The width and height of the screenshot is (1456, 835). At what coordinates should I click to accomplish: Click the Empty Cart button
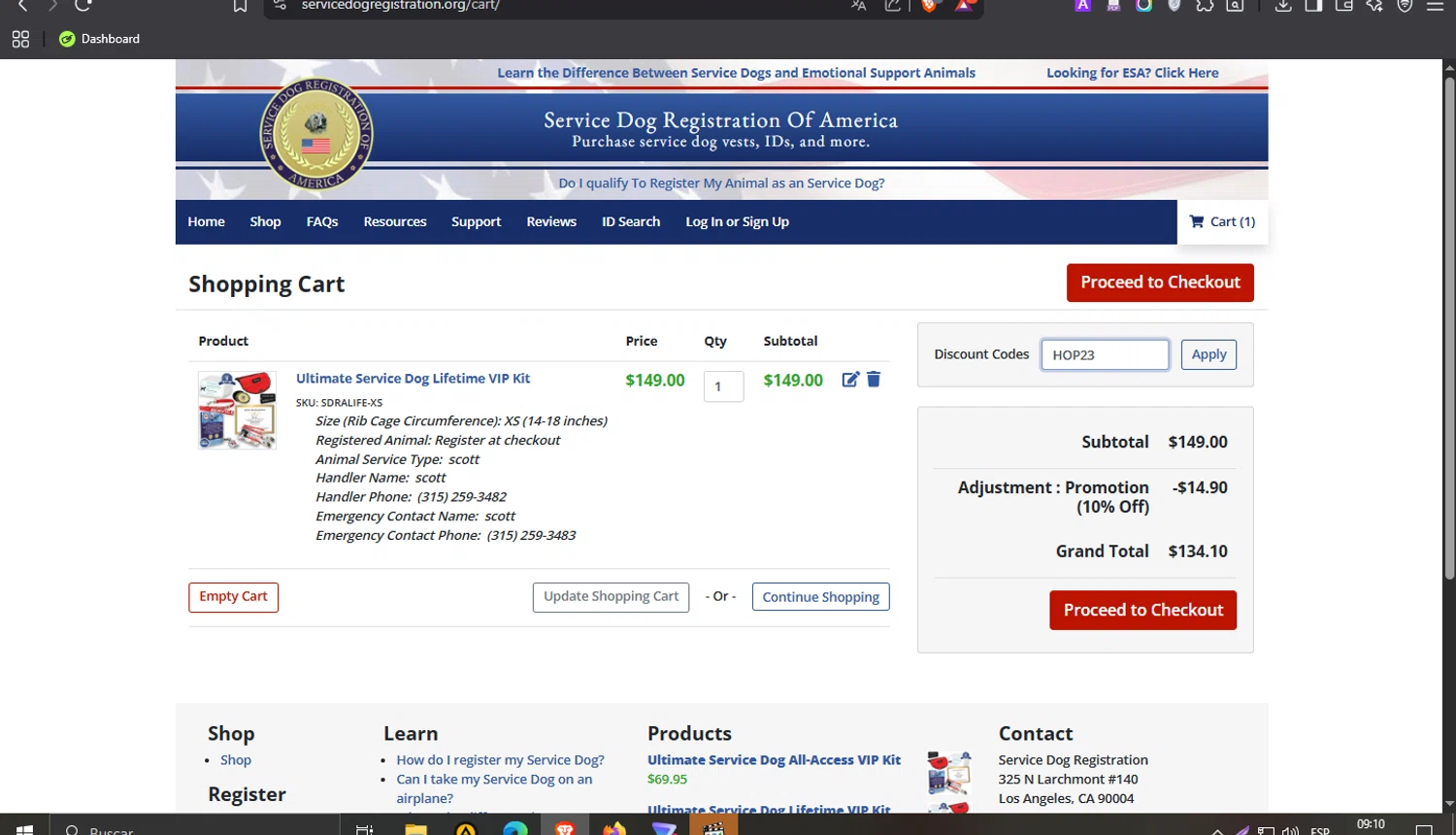[233, 597]
